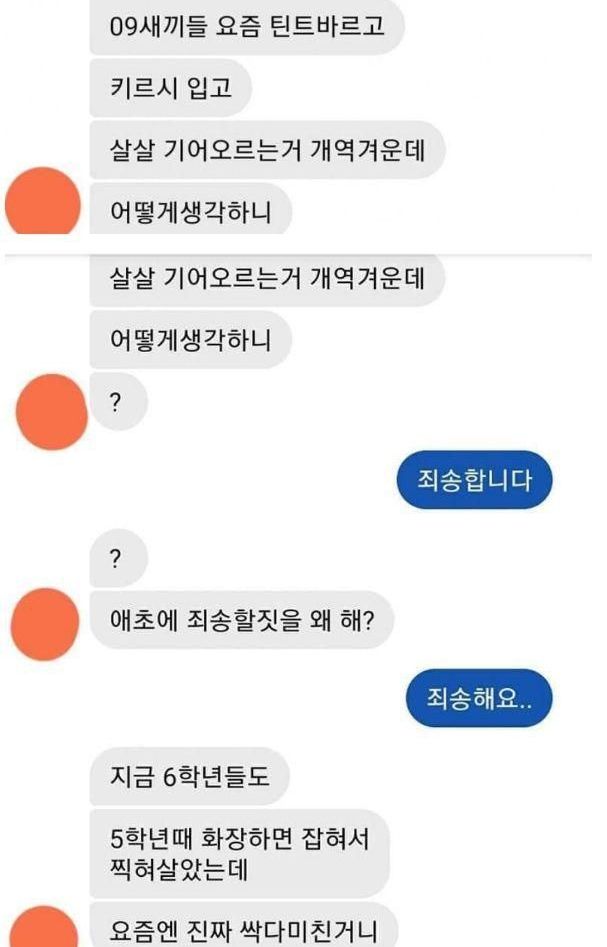Click the orange avatar beside 어떻게생각하니
The image size is (607, 947).
coord(43,202)
